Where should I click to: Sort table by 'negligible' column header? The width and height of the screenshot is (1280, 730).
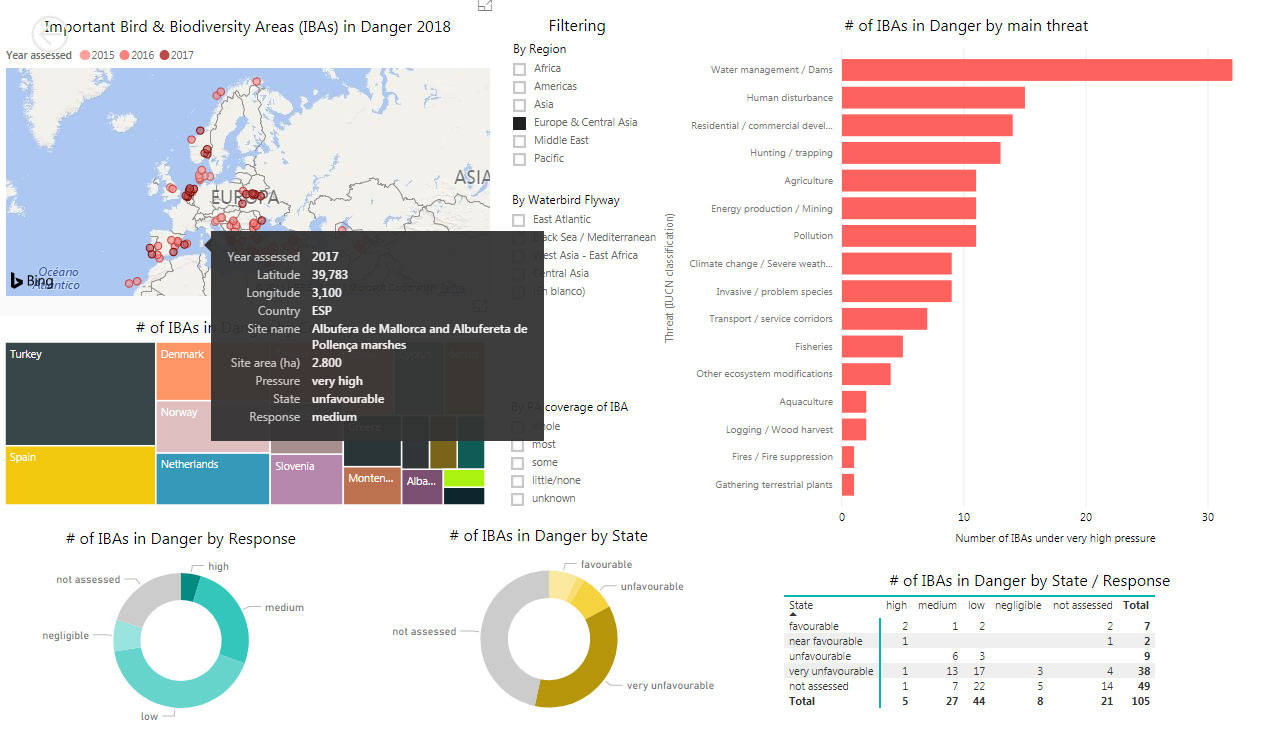tap(1017, 605)
